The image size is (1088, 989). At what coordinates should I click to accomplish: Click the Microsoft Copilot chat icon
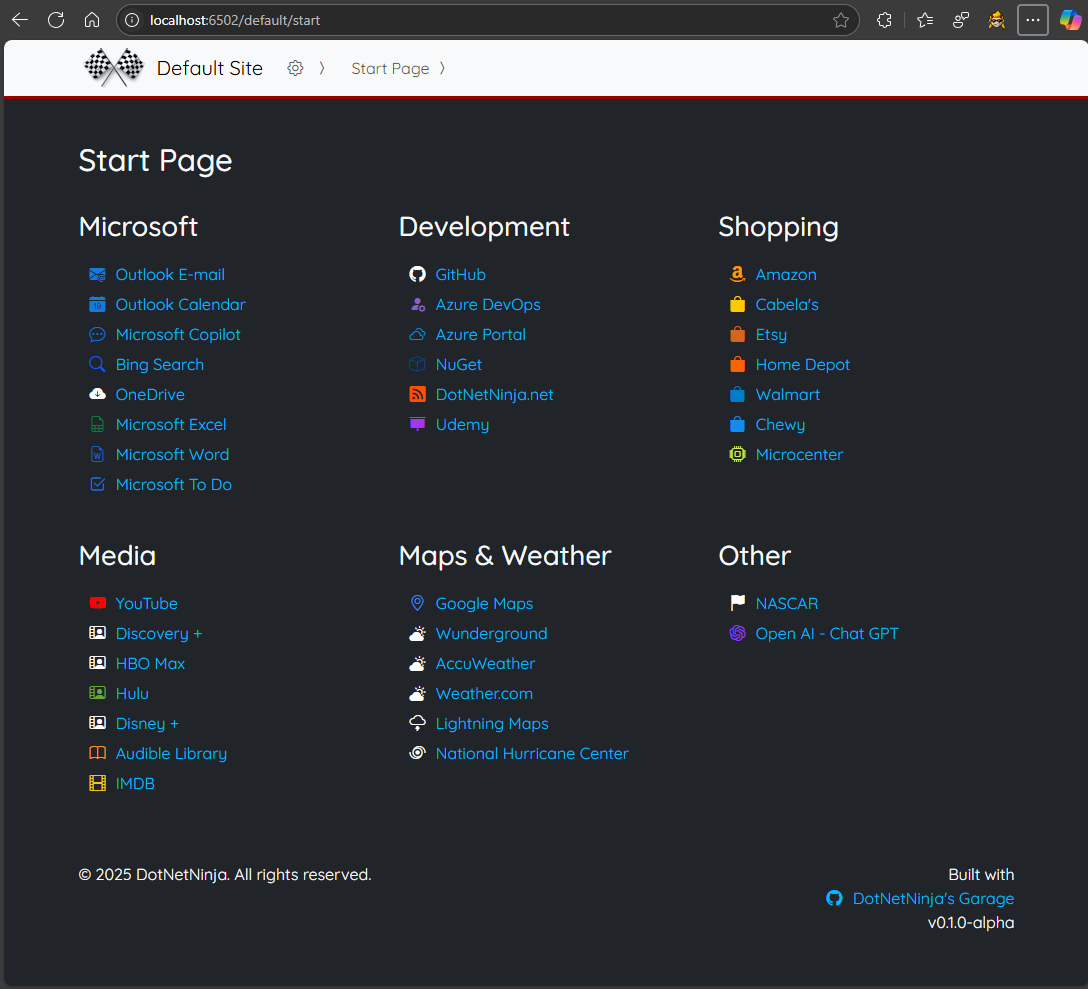pyautogui.click(x=98, y=335)
